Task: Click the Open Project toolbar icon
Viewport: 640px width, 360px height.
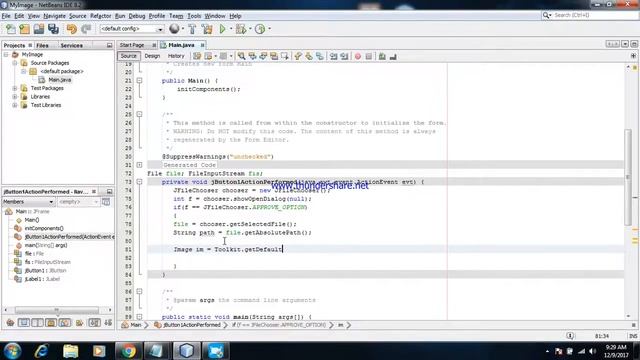Action: pos(39,29)
